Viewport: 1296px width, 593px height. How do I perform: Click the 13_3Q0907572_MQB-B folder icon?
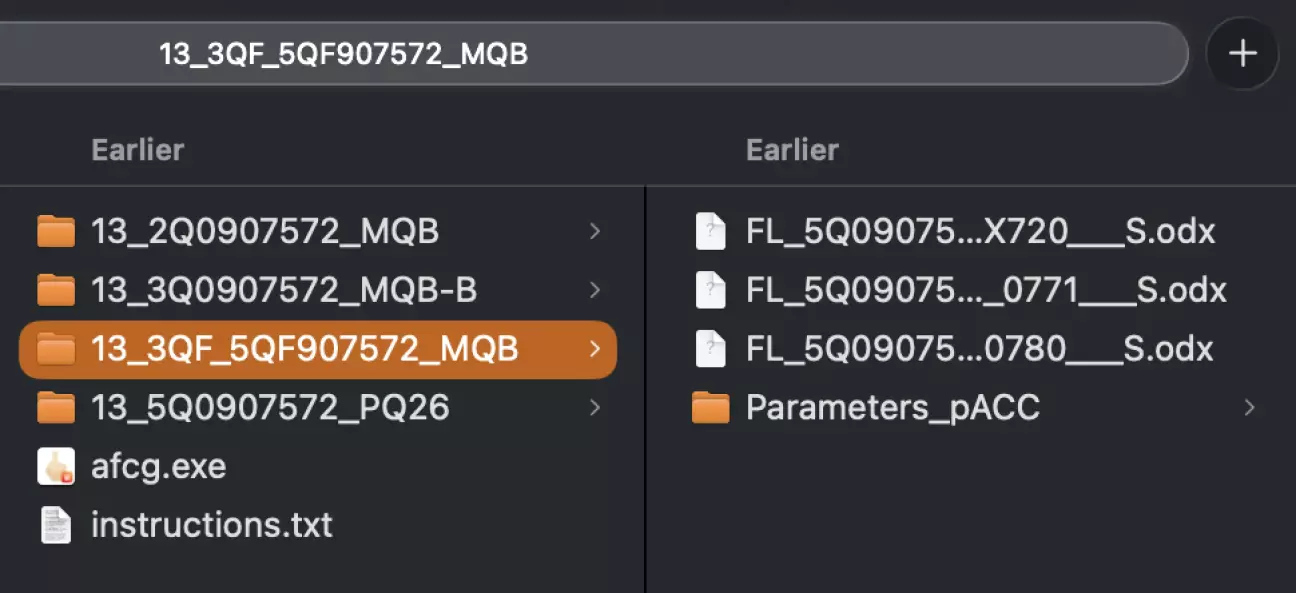coord(56,291)
